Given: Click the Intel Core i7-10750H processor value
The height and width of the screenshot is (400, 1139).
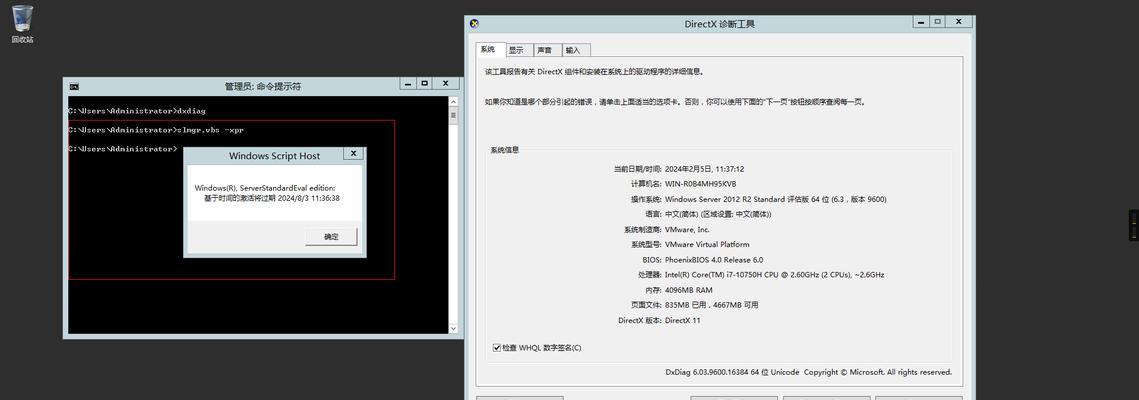Looking at the screenshot, I should pyautogui.click(x=774, y=275).
